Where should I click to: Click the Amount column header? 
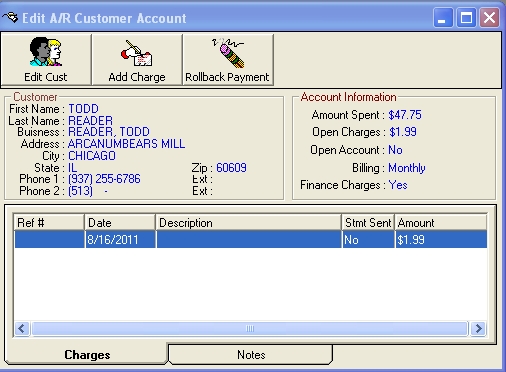(441, 222)
